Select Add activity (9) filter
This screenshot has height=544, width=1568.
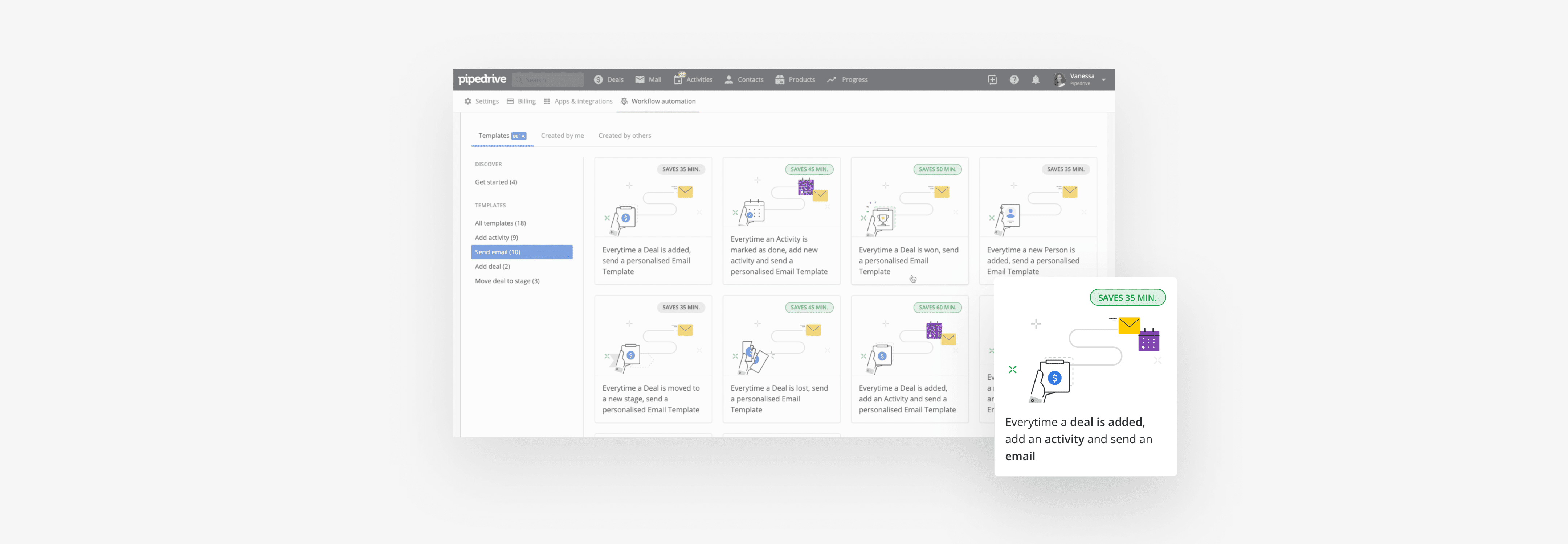point(496,237)
